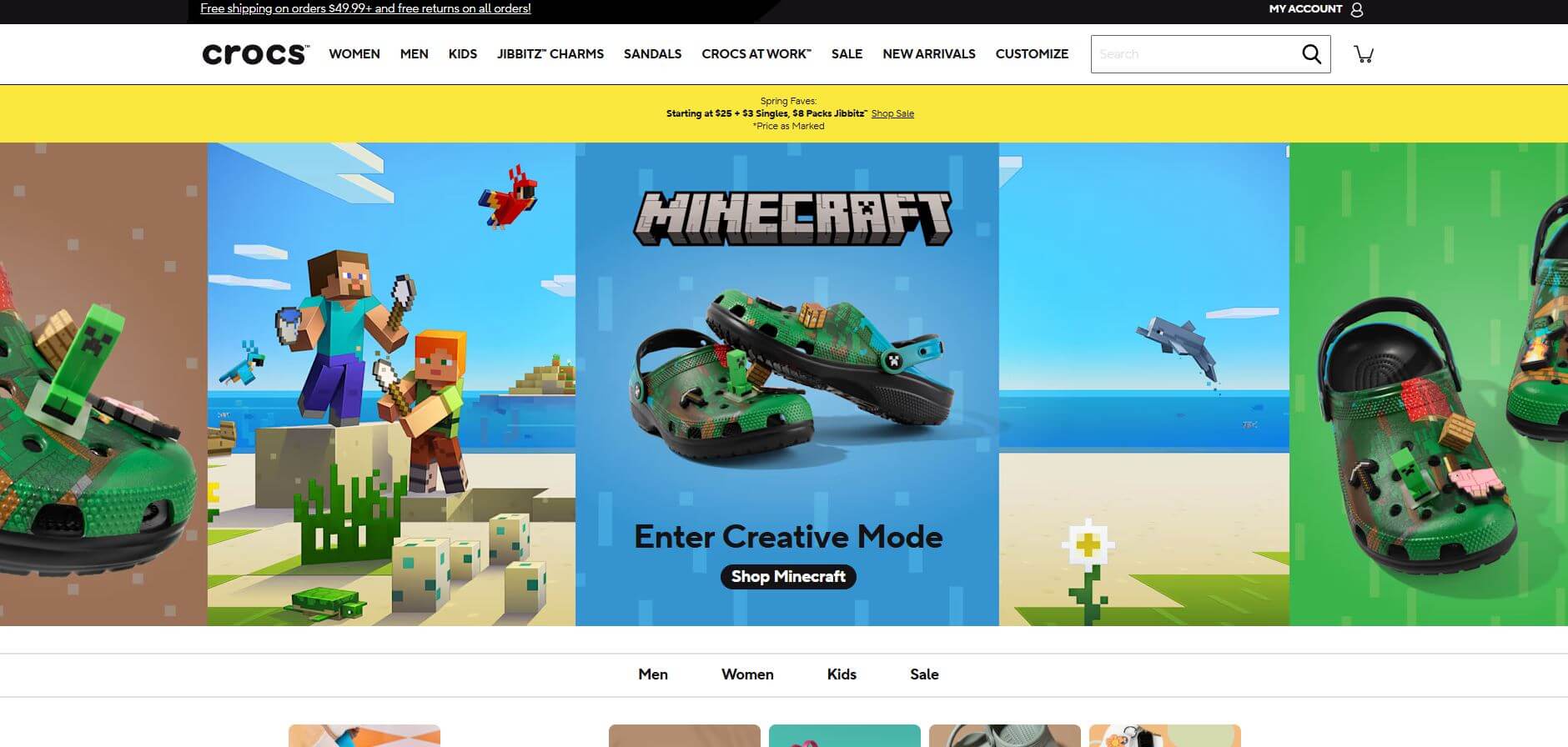Image resolution: width=1568 pixels, height=747 pixels.
Task: Open the Jibbitz Charms menu
Action: (550, 54)
